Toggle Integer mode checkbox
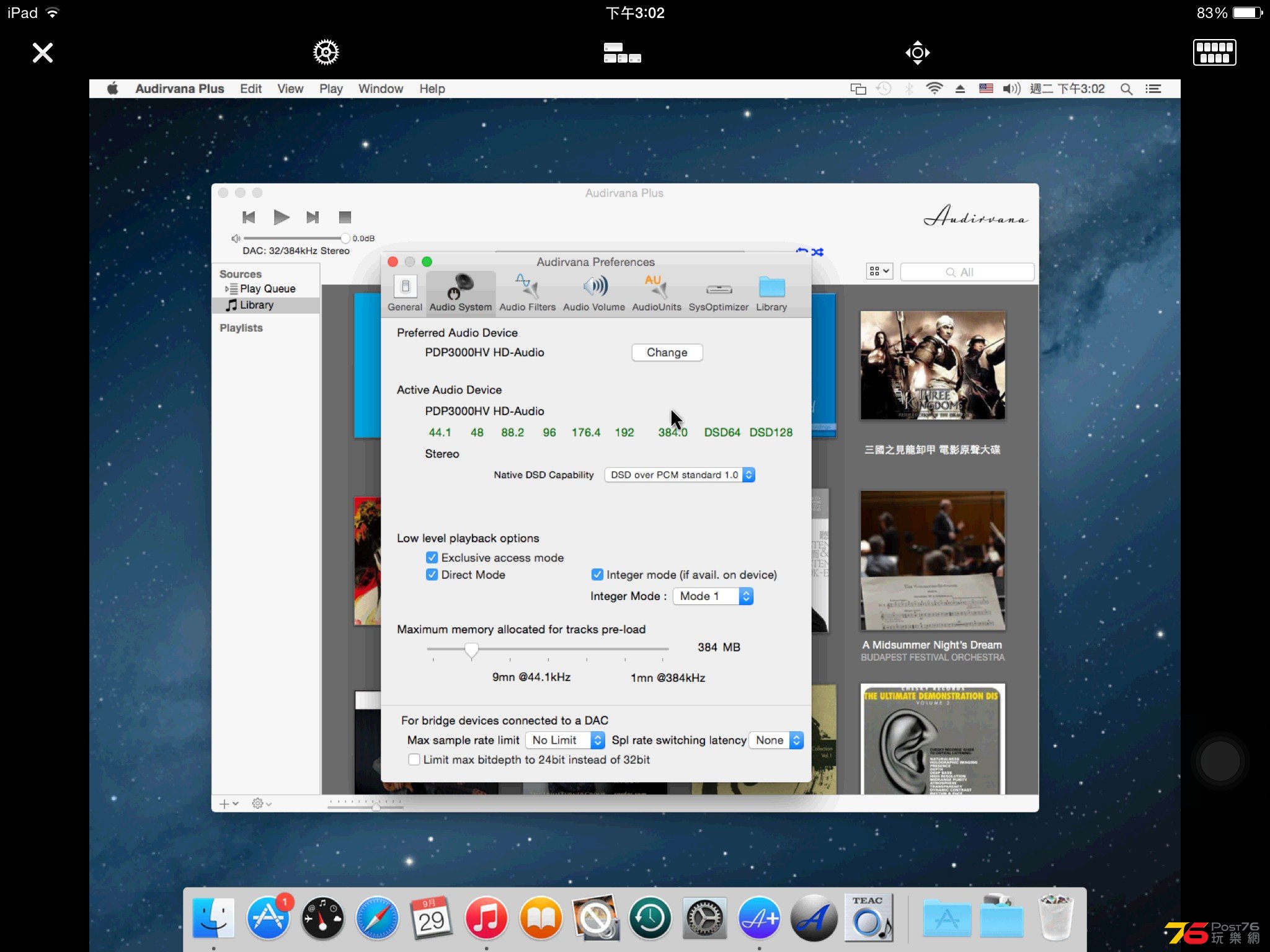Image resolution: width=1270 pixels, height=952 pixels. pyautogui.click(x=597, y=575)
